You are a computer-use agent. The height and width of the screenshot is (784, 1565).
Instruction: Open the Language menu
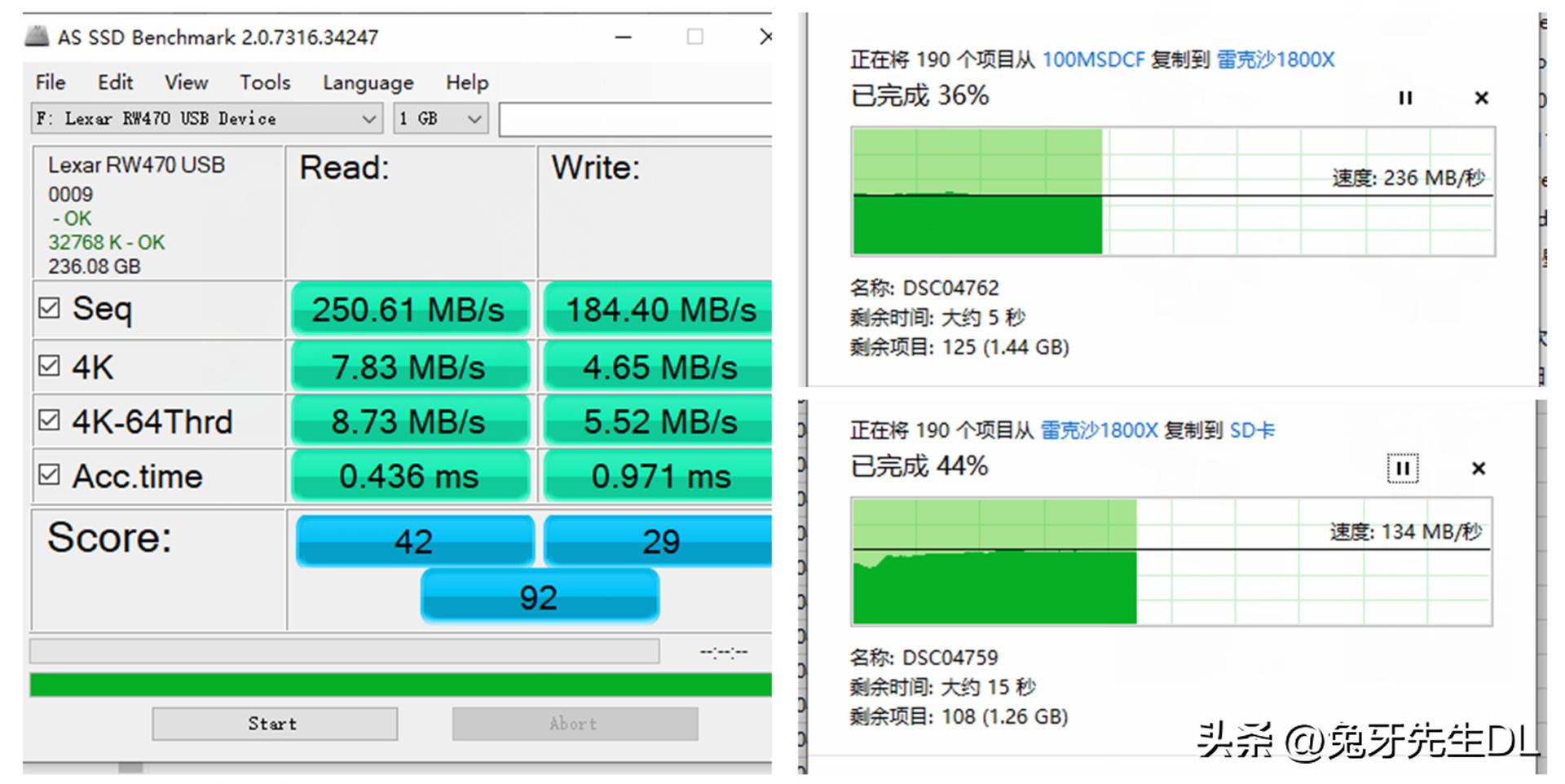(x=368, y=82)
